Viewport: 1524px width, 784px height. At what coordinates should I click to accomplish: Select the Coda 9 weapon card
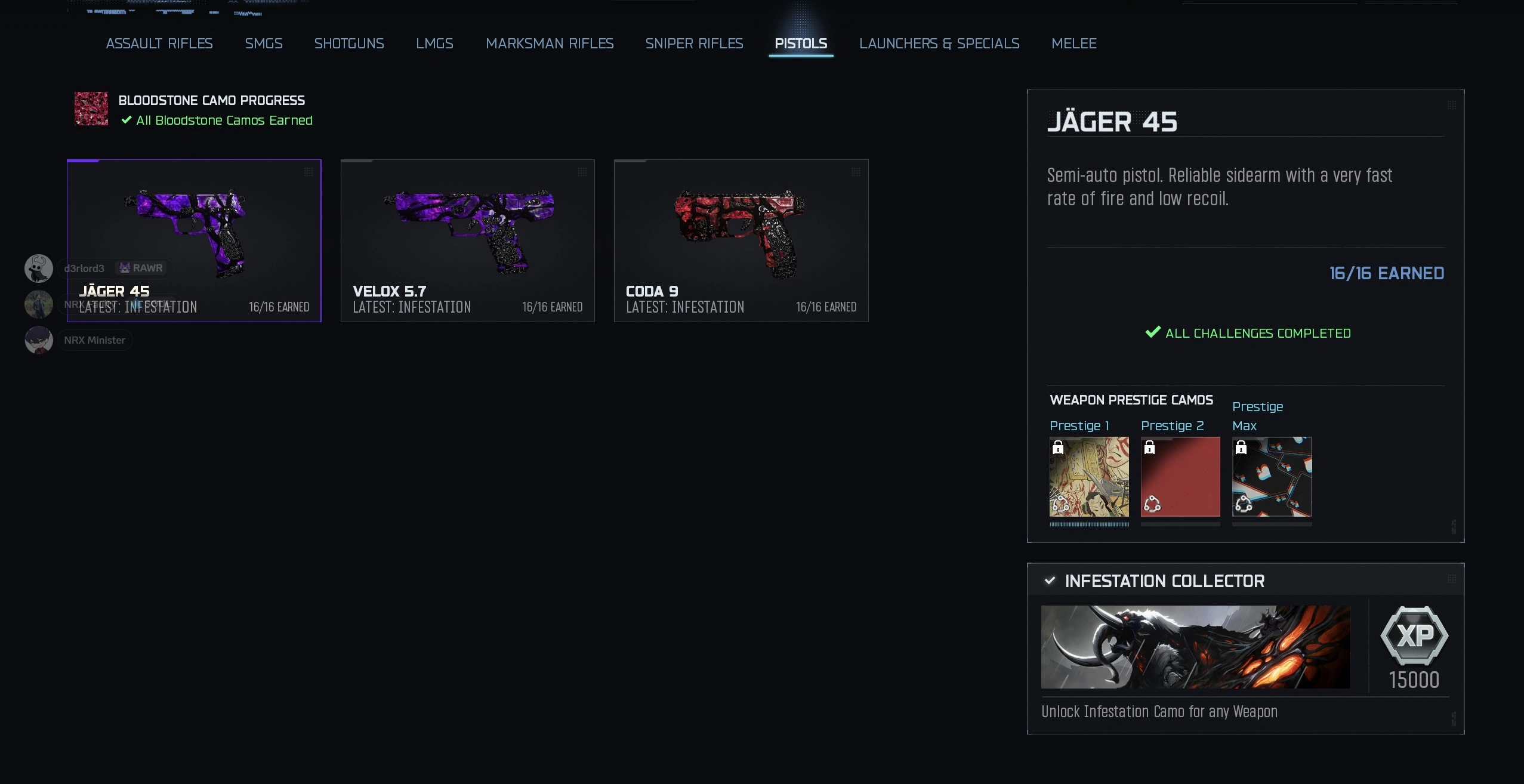[x=741, y=240]
